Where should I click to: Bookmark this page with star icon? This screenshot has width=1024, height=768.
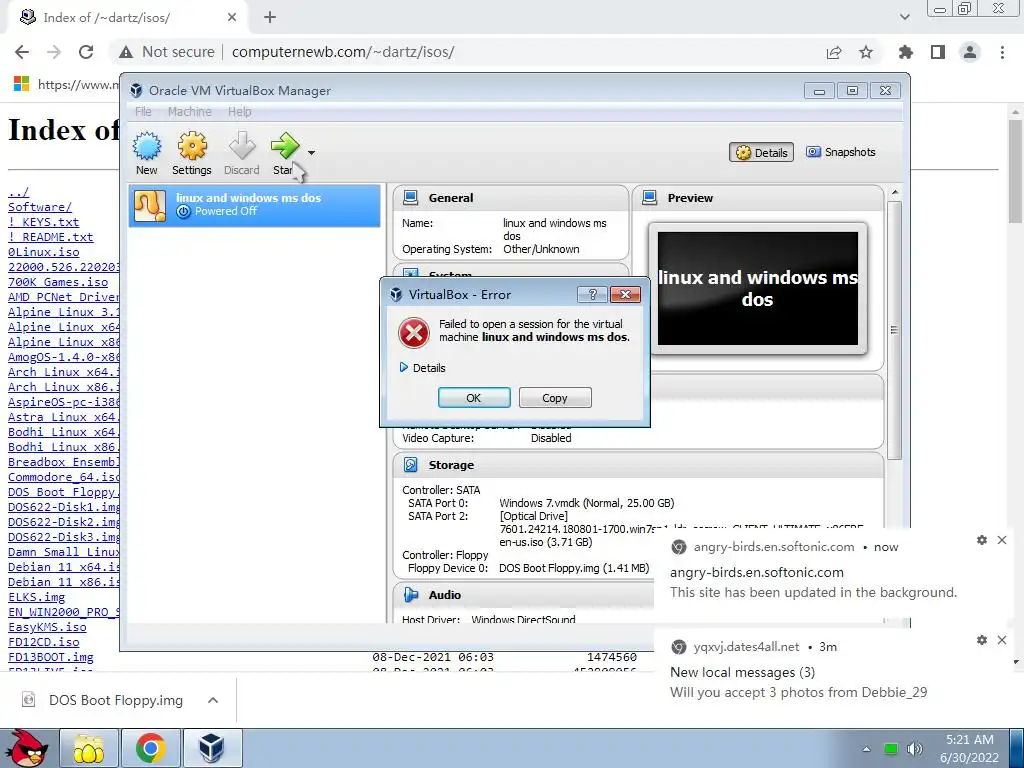[866, 52]
